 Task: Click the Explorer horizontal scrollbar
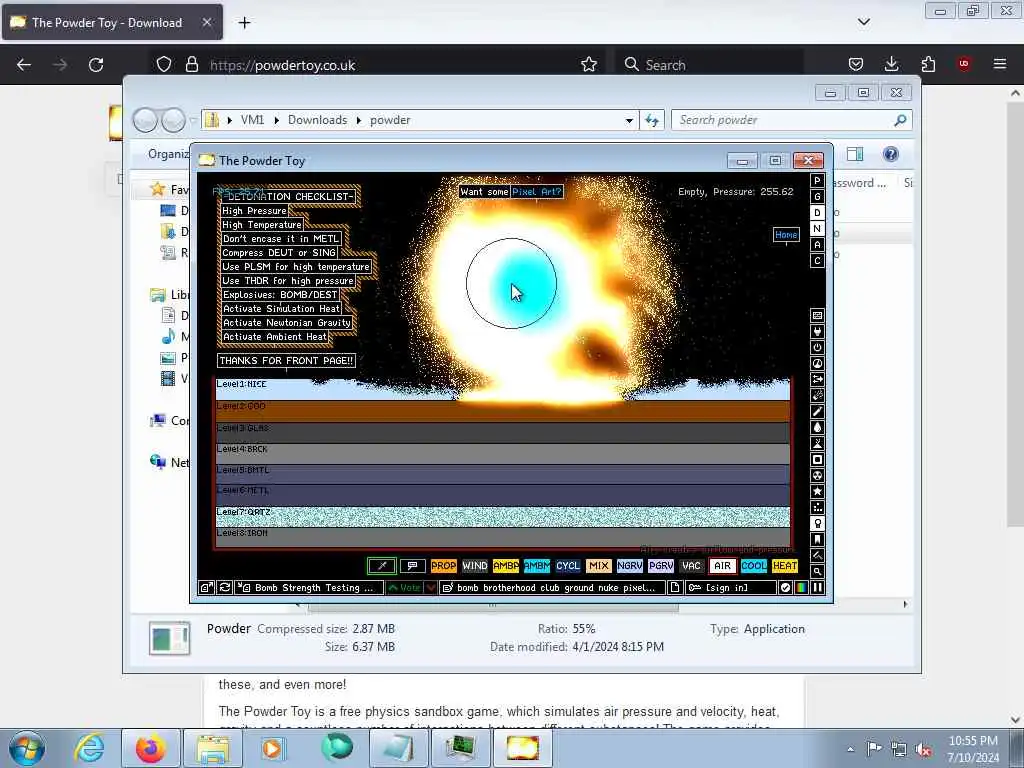pos(493,605)
